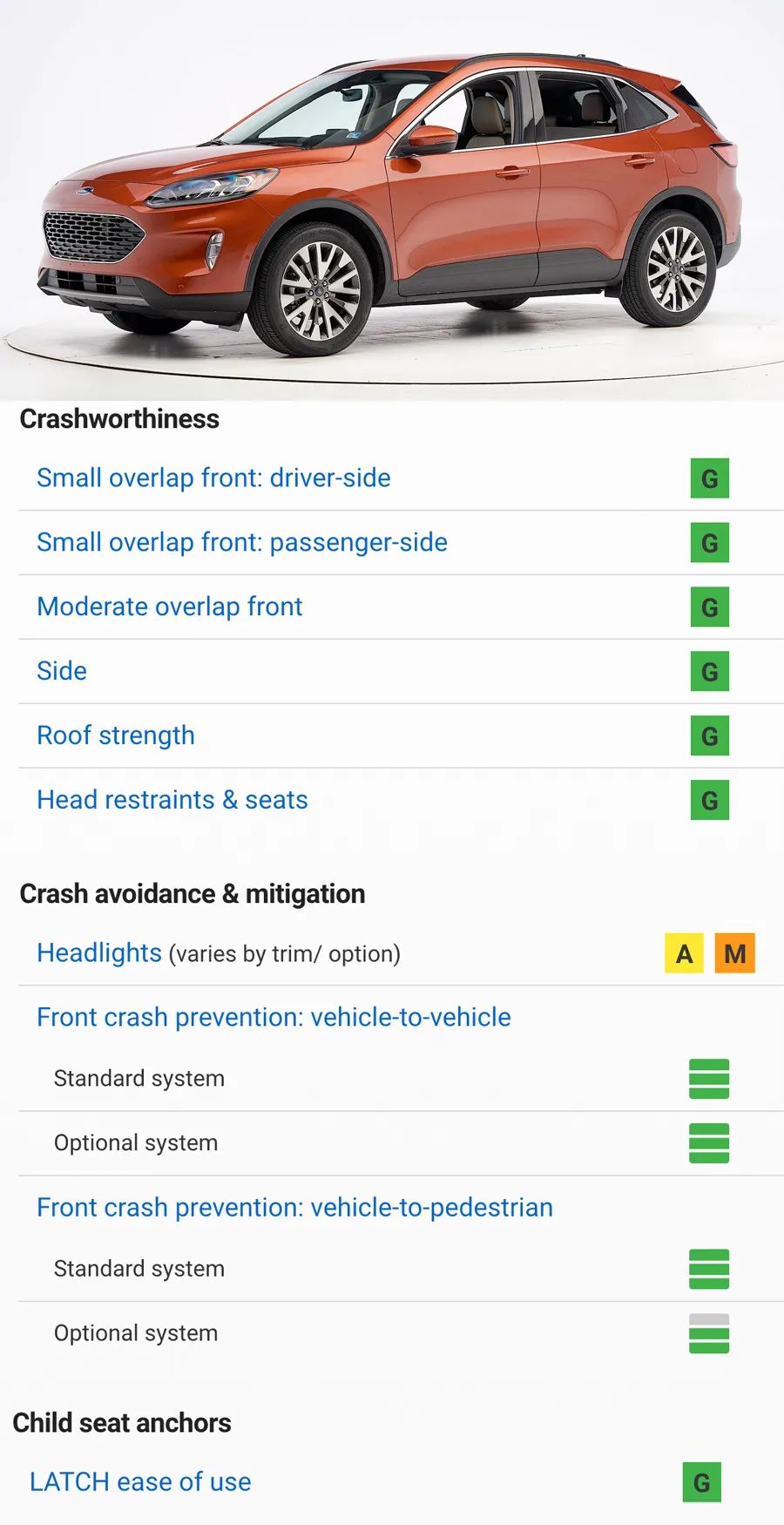Click vehicle-to-pedestrian Optional system rating bars
784x1525 pixels.
click(708, 1333)
